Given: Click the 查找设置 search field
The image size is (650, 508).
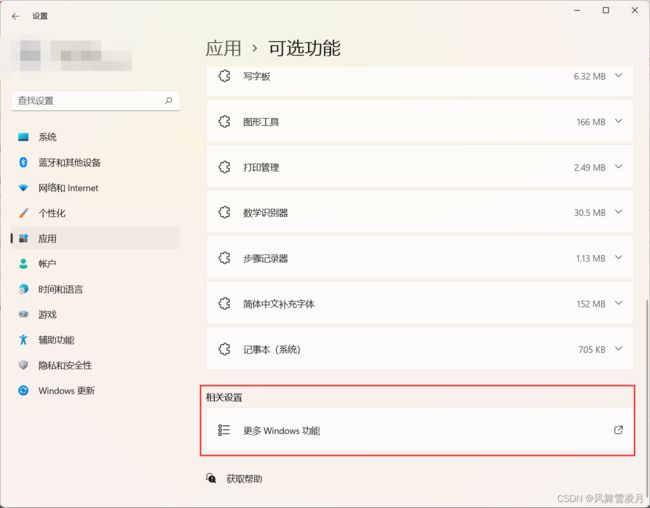Looking at the screenshot, I should coord(95,100).
